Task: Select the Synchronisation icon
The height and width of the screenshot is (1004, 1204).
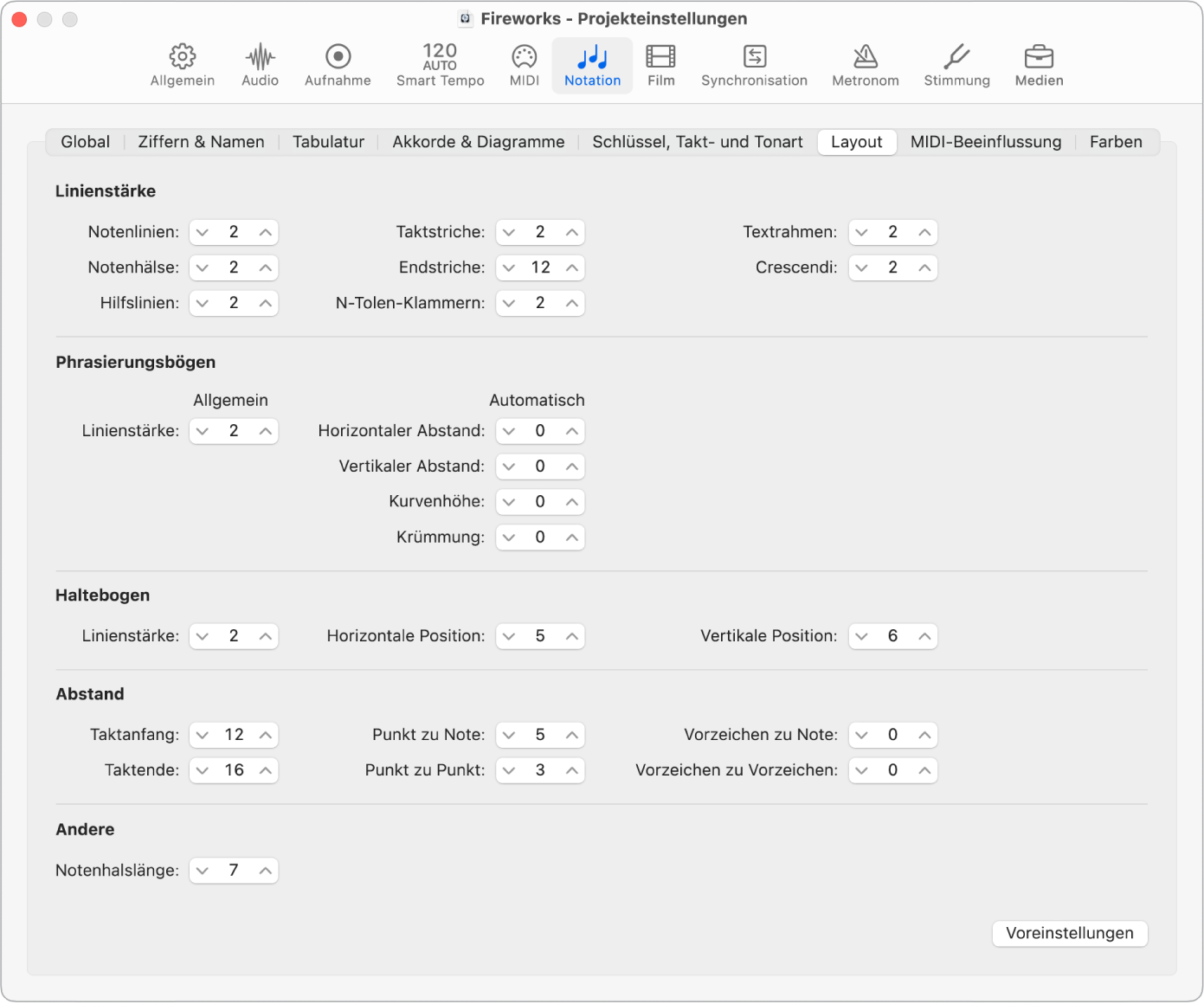Action: click(x=754, y=65)
